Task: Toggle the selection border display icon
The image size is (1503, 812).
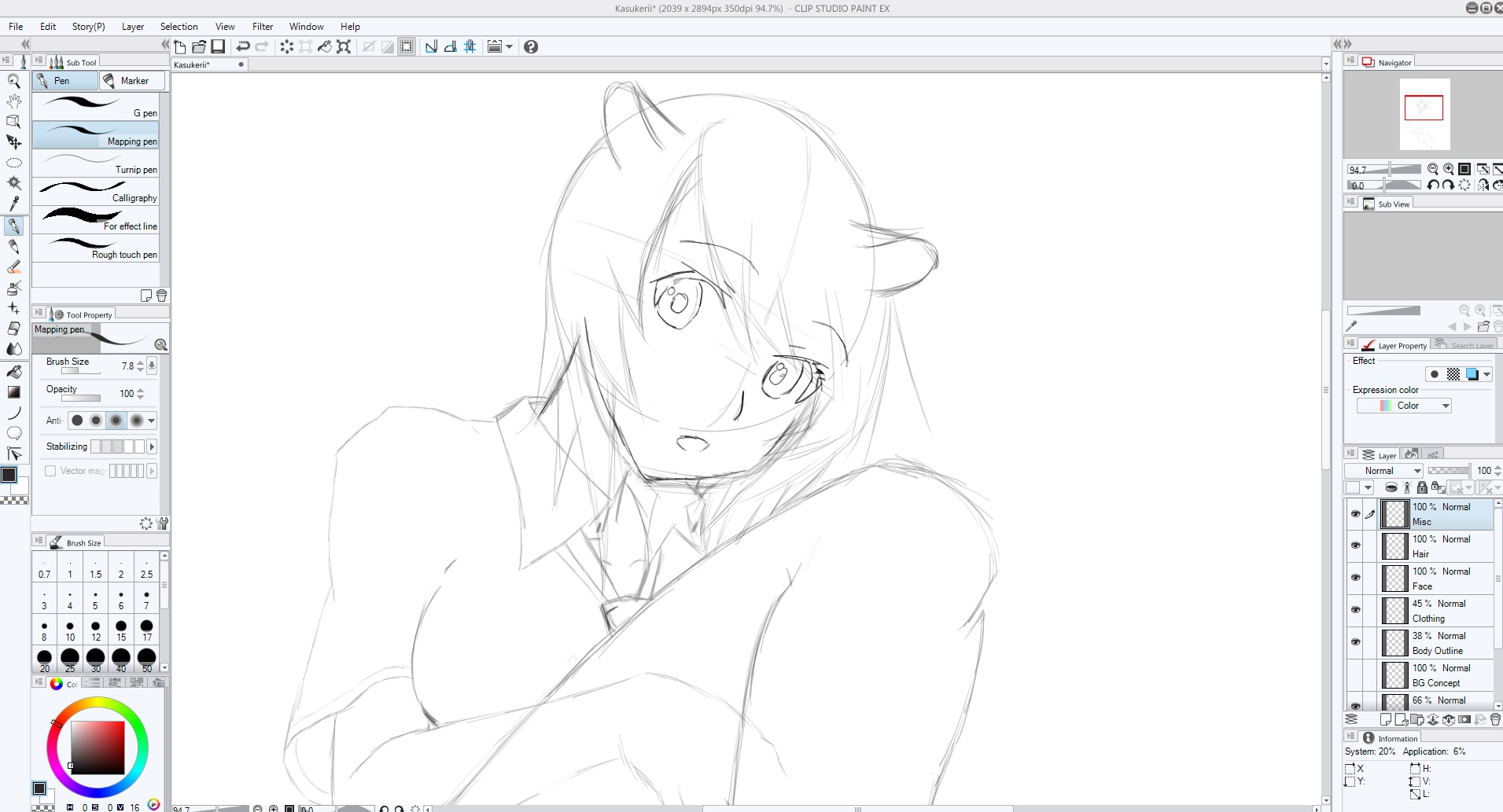Action: pos(407,46)
